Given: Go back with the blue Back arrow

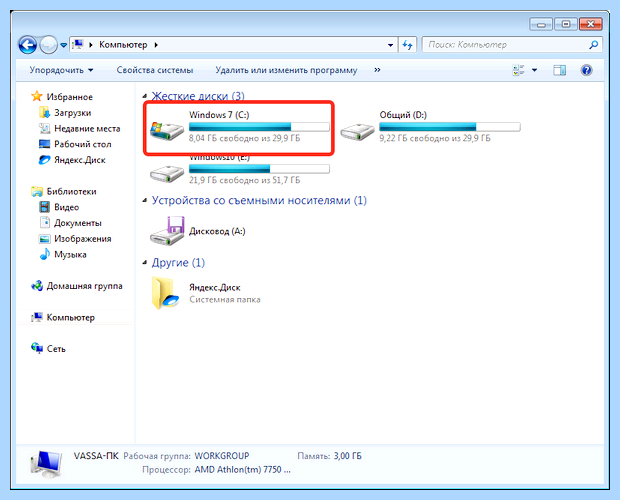Looking at the screenshot, I should click(27, 45).
